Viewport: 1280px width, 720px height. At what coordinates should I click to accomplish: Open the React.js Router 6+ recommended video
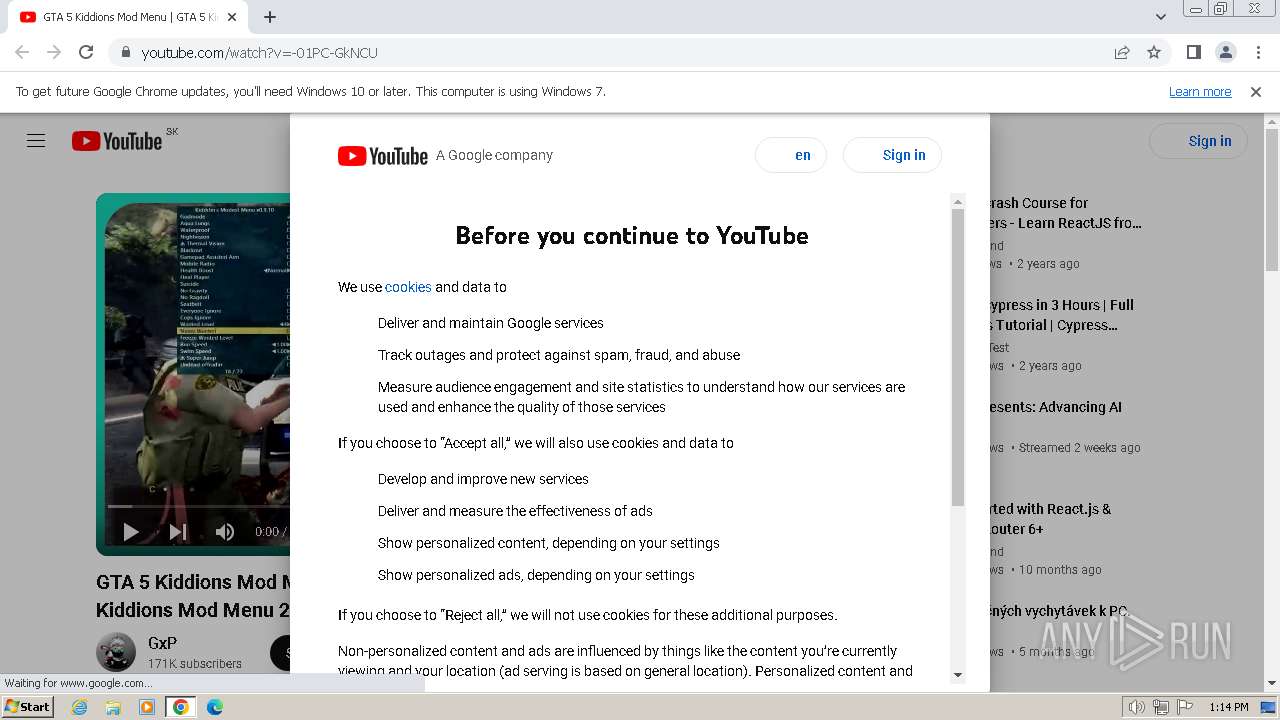click(x=1050, y=519)
